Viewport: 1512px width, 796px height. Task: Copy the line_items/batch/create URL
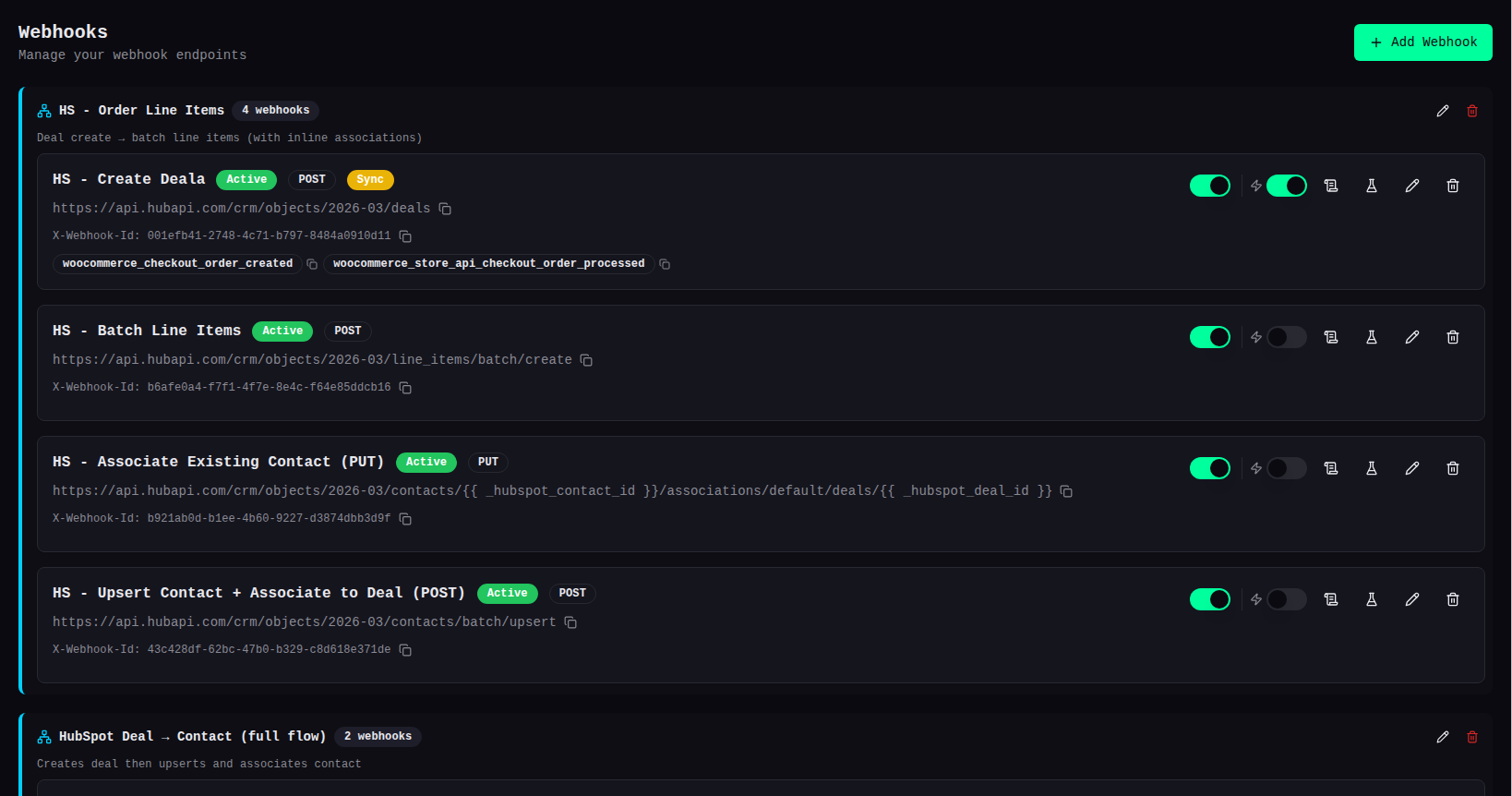[x=586, y=360]
